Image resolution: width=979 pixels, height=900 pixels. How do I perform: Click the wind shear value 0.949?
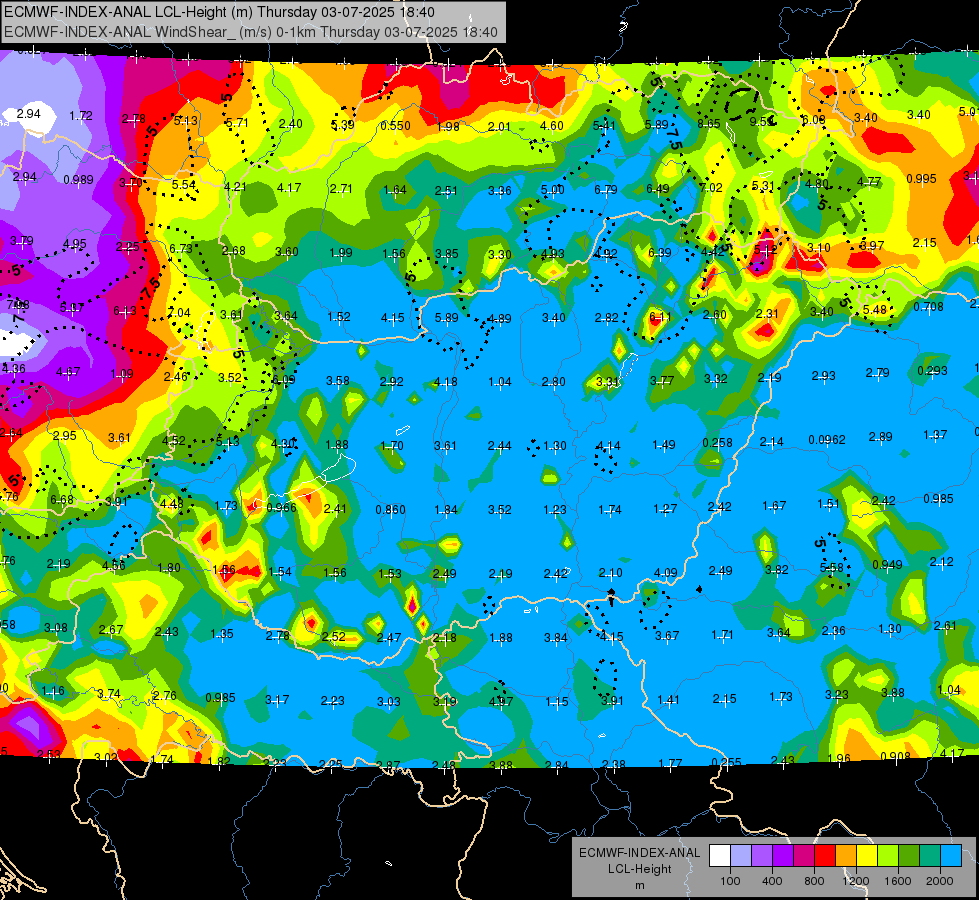(887, 565)
